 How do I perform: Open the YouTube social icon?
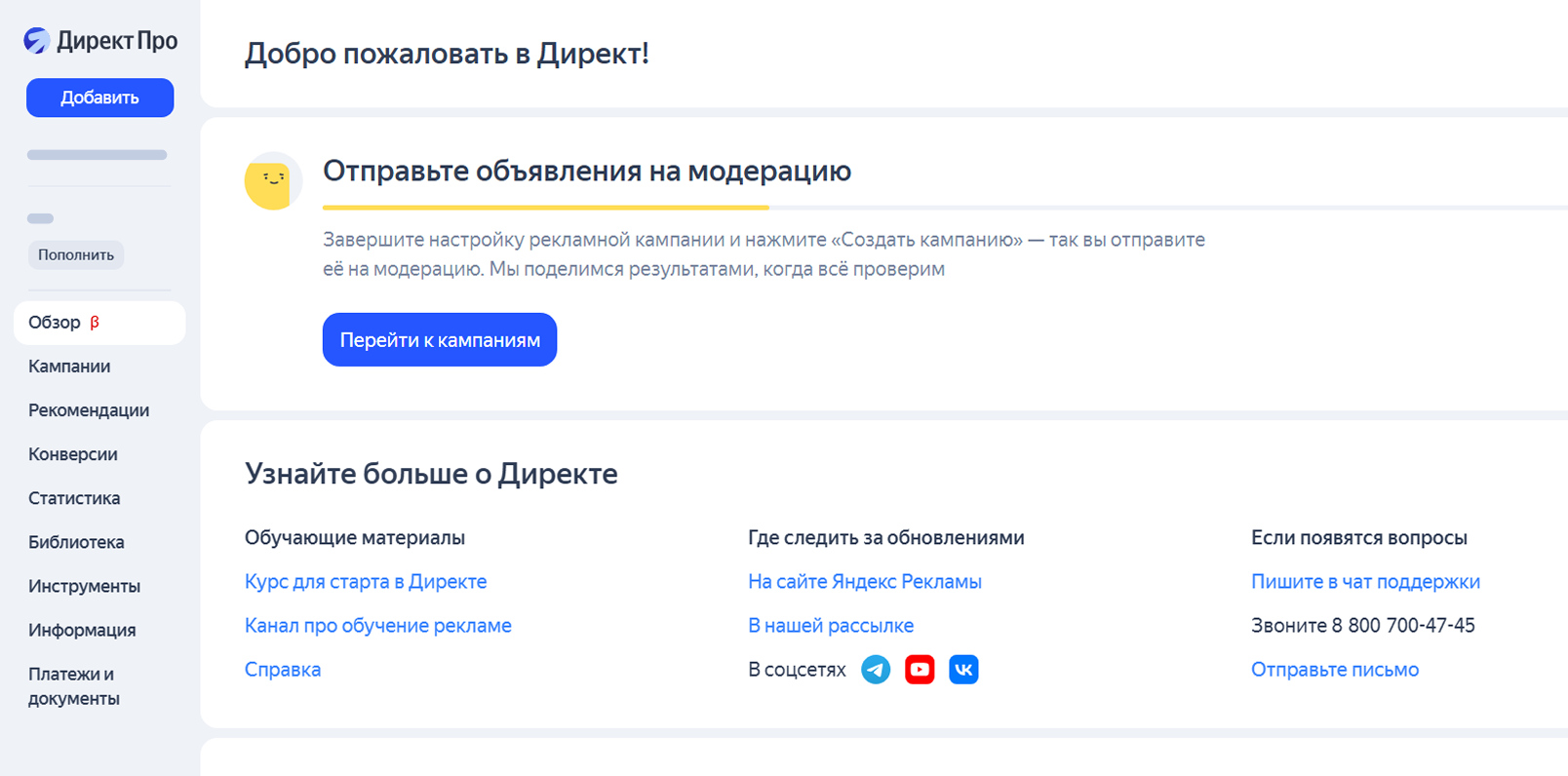click(x=920, y=670)
